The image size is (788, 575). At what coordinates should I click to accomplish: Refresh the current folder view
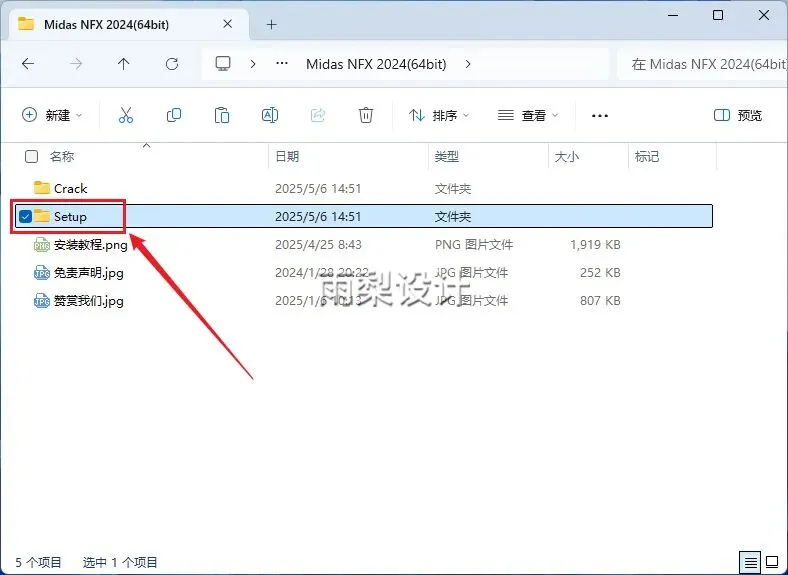point(172,64)
